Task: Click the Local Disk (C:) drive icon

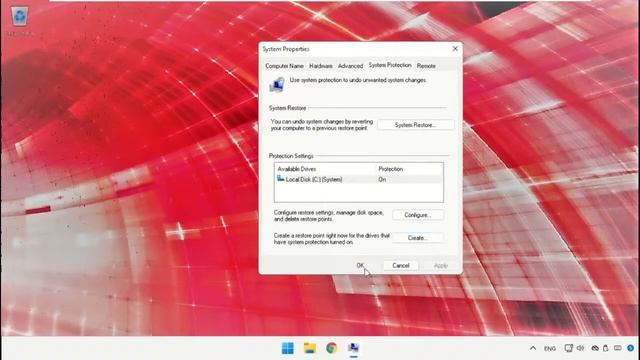Action: [x=280, y=179]
